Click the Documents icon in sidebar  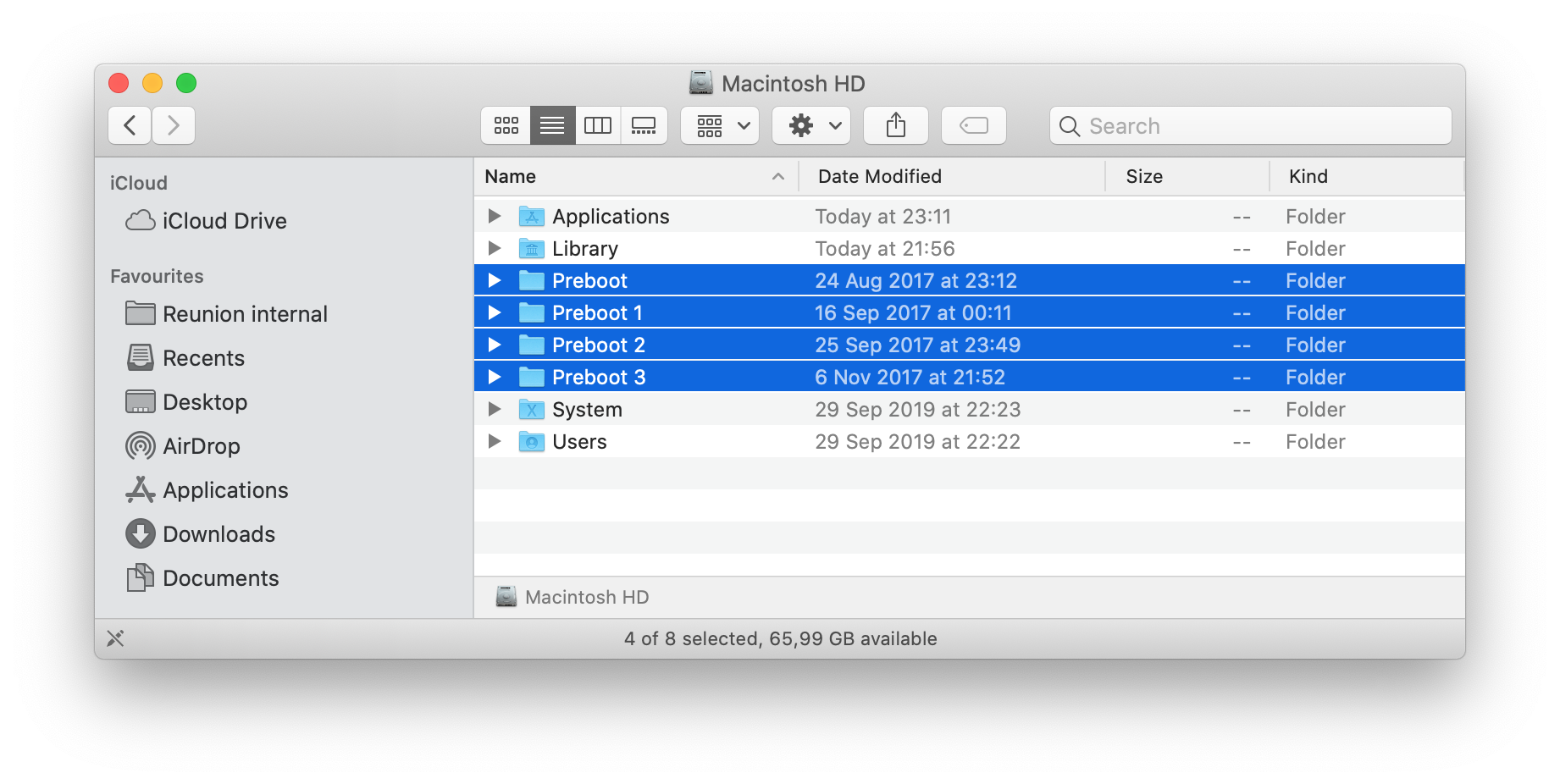140,577
